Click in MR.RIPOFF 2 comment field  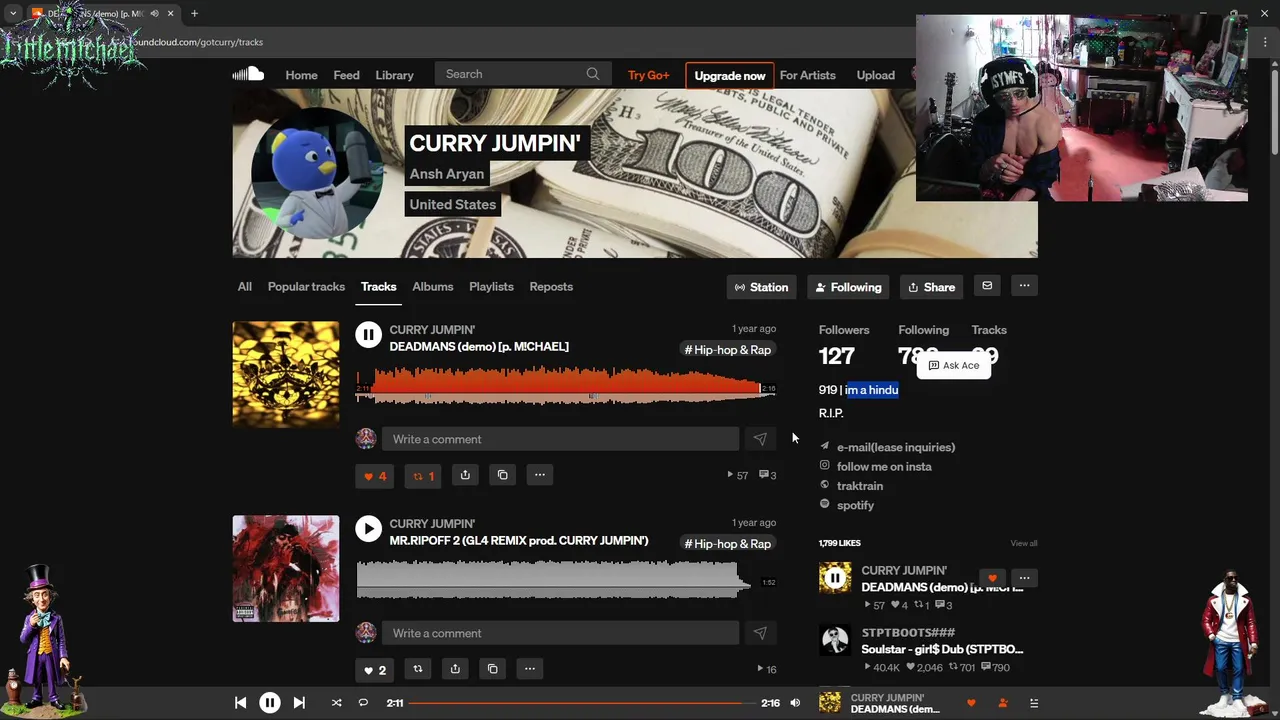click(560, 633)
